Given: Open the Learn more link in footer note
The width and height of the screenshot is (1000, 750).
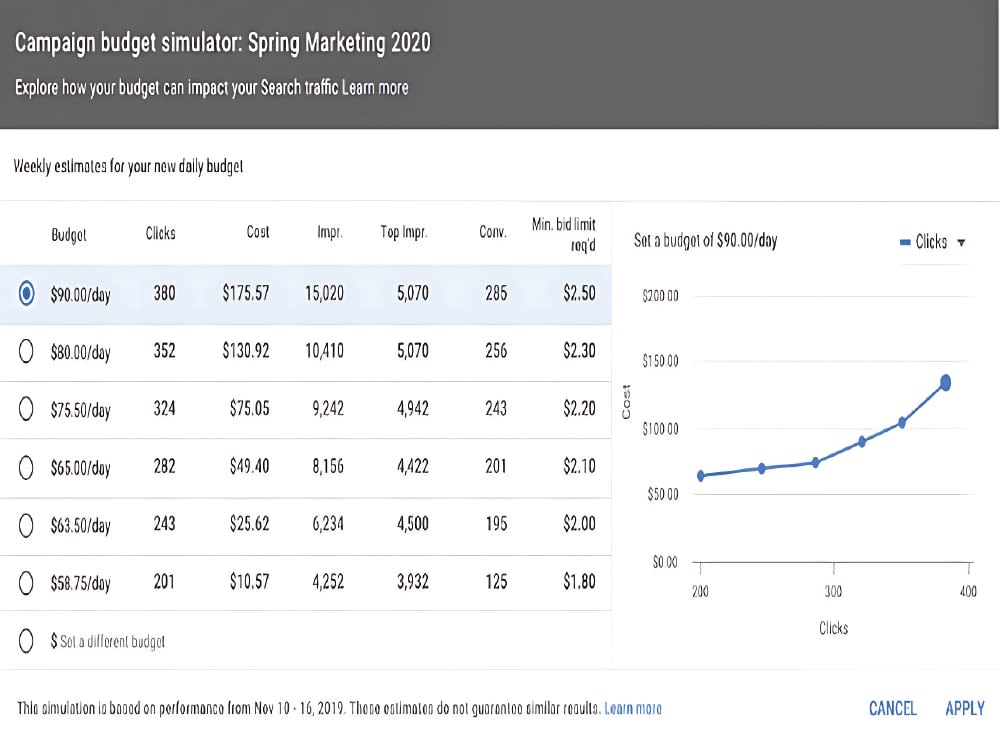Looking at the screenshot, I should [x=633, y=708].
